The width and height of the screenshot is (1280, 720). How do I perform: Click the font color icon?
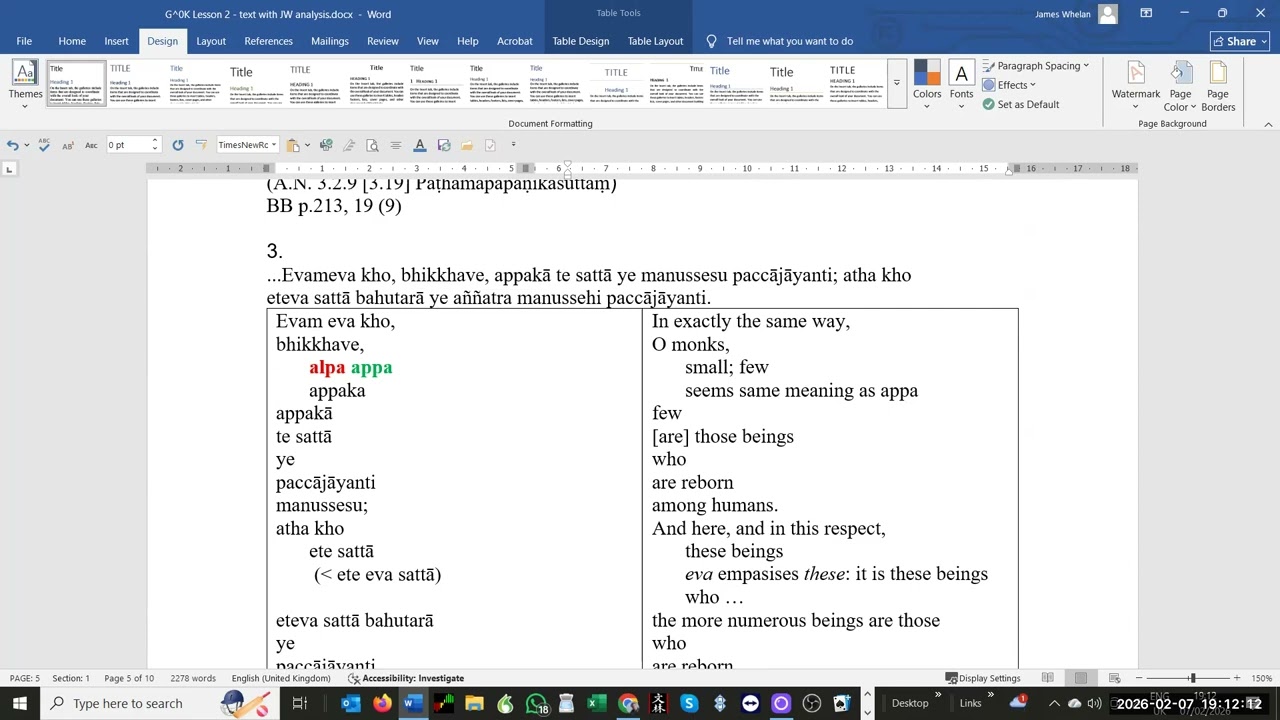click(420, 145)
